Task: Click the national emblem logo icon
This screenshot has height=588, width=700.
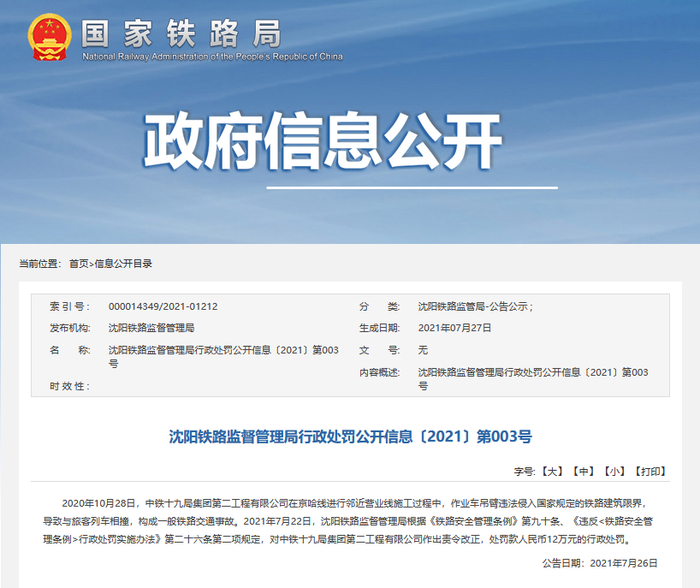Action: (49, 37)
